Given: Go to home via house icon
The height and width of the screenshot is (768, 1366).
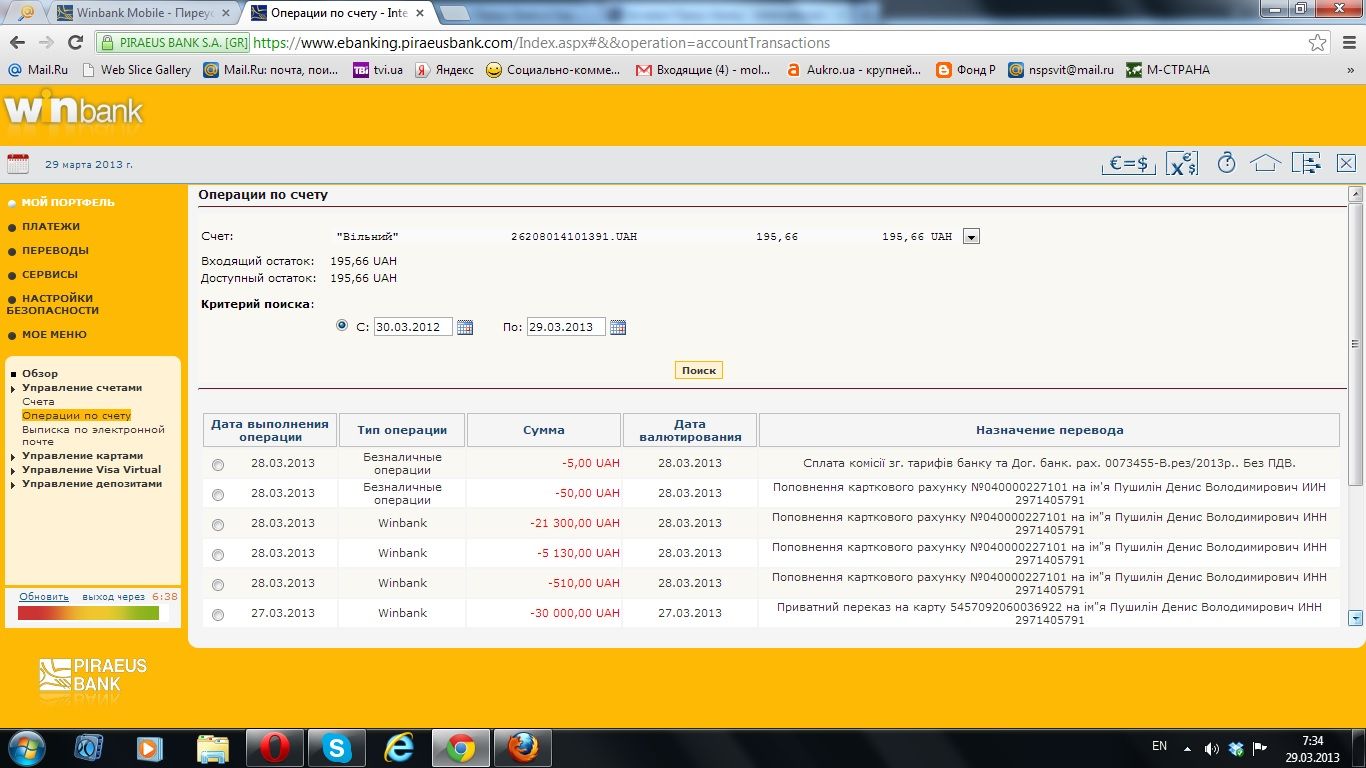Looking at the screenshot, I should click(1265, 163).
